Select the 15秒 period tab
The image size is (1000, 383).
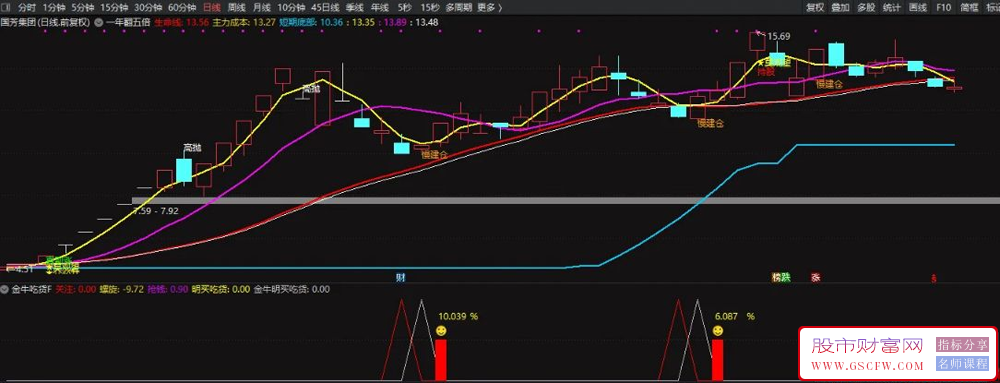coord(429,8)
